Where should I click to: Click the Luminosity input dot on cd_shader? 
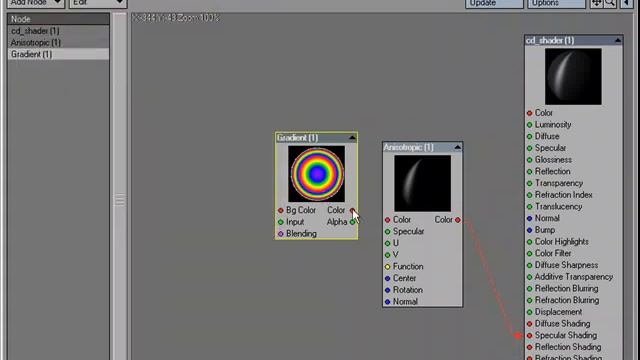click(x=529, y=125)
